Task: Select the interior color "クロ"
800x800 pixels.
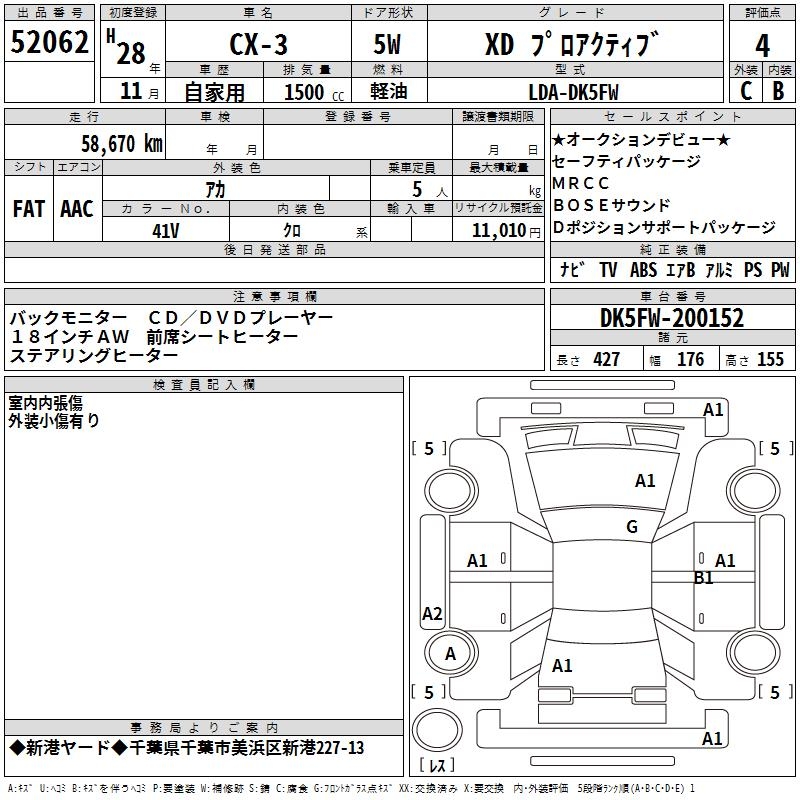Action: 292,231
